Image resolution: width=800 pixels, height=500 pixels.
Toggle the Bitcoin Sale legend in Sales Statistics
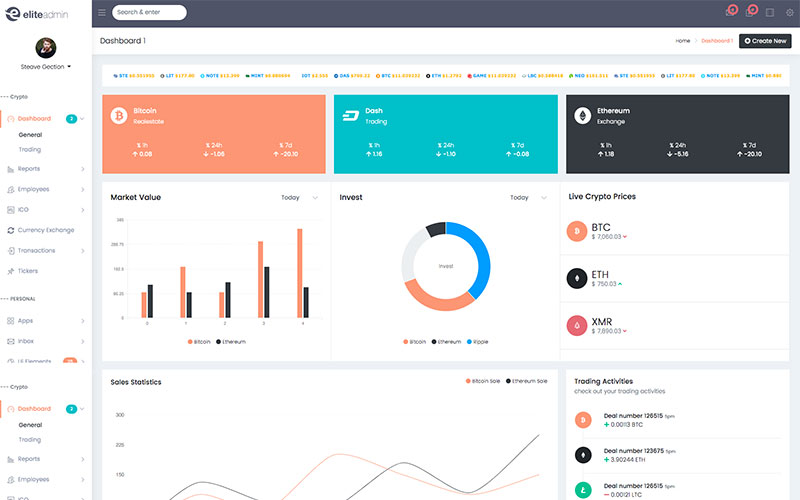(x=483, y=381)
